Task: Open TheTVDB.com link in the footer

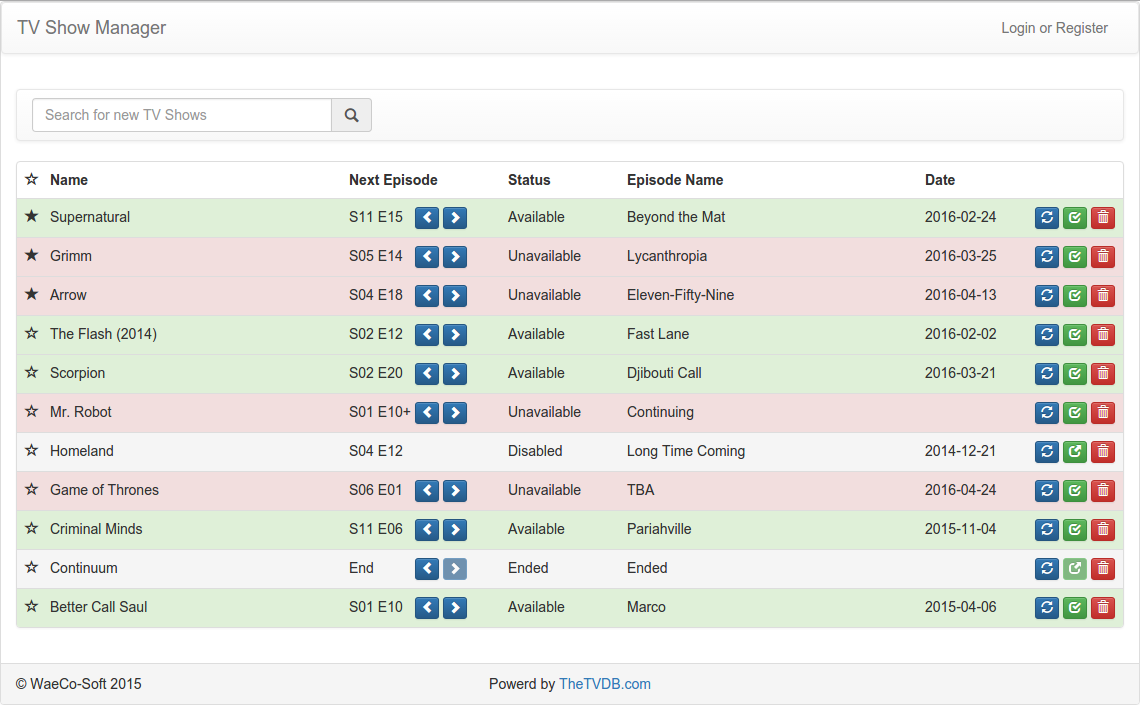Action: point(604,684)
